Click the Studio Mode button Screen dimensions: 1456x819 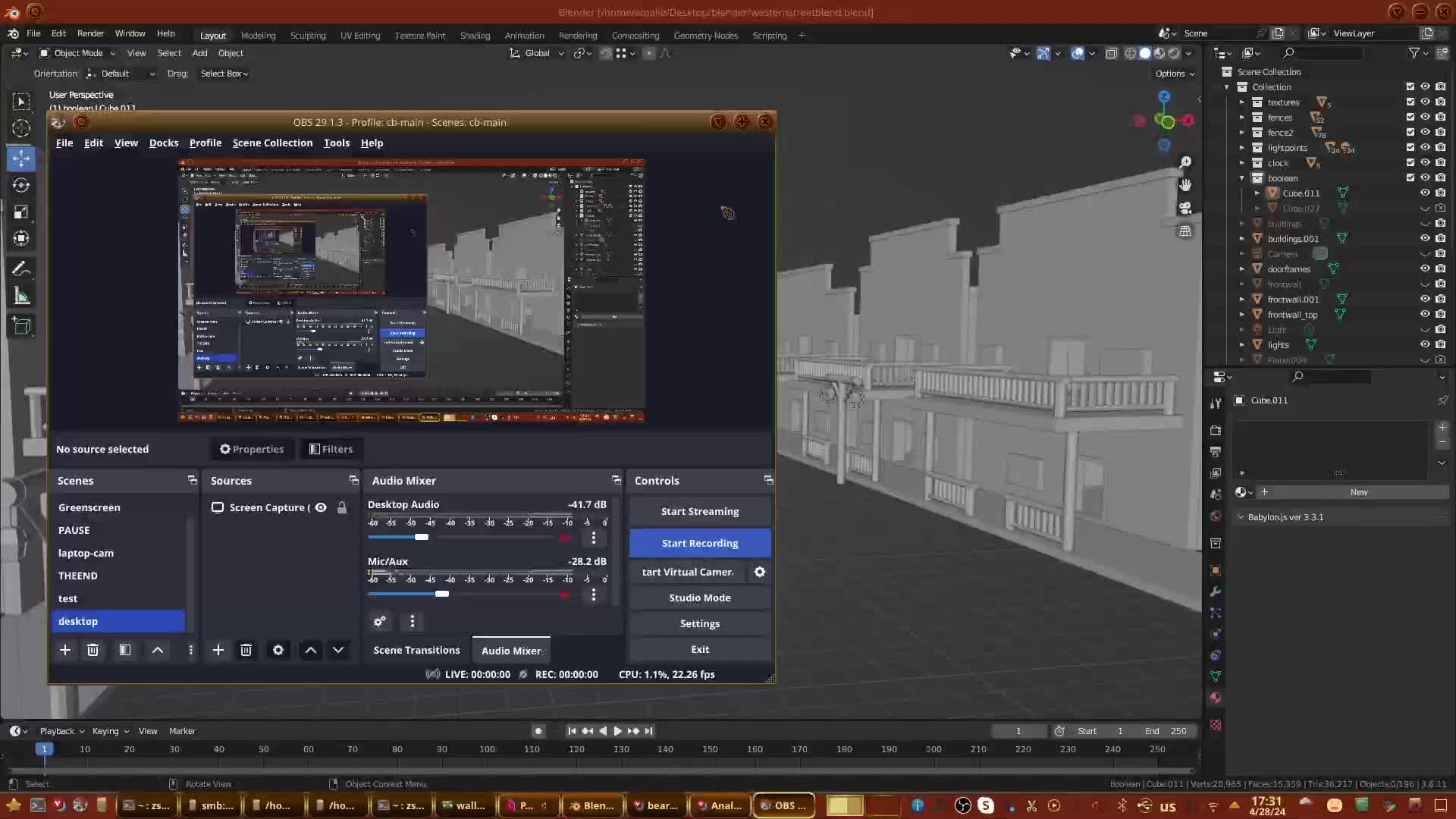[x=699, y=598]
